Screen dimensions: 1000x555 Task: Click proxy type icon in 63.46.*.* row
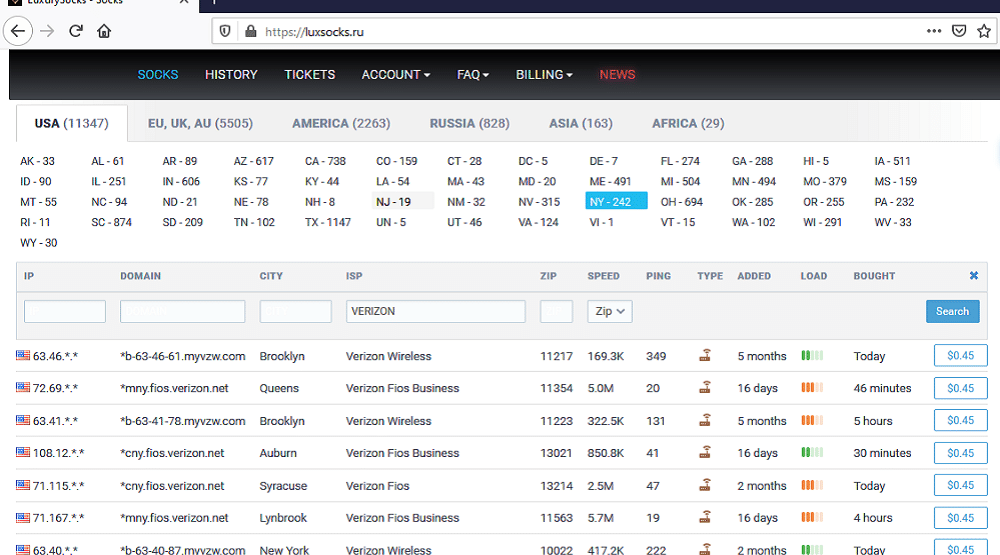[705, 355]
